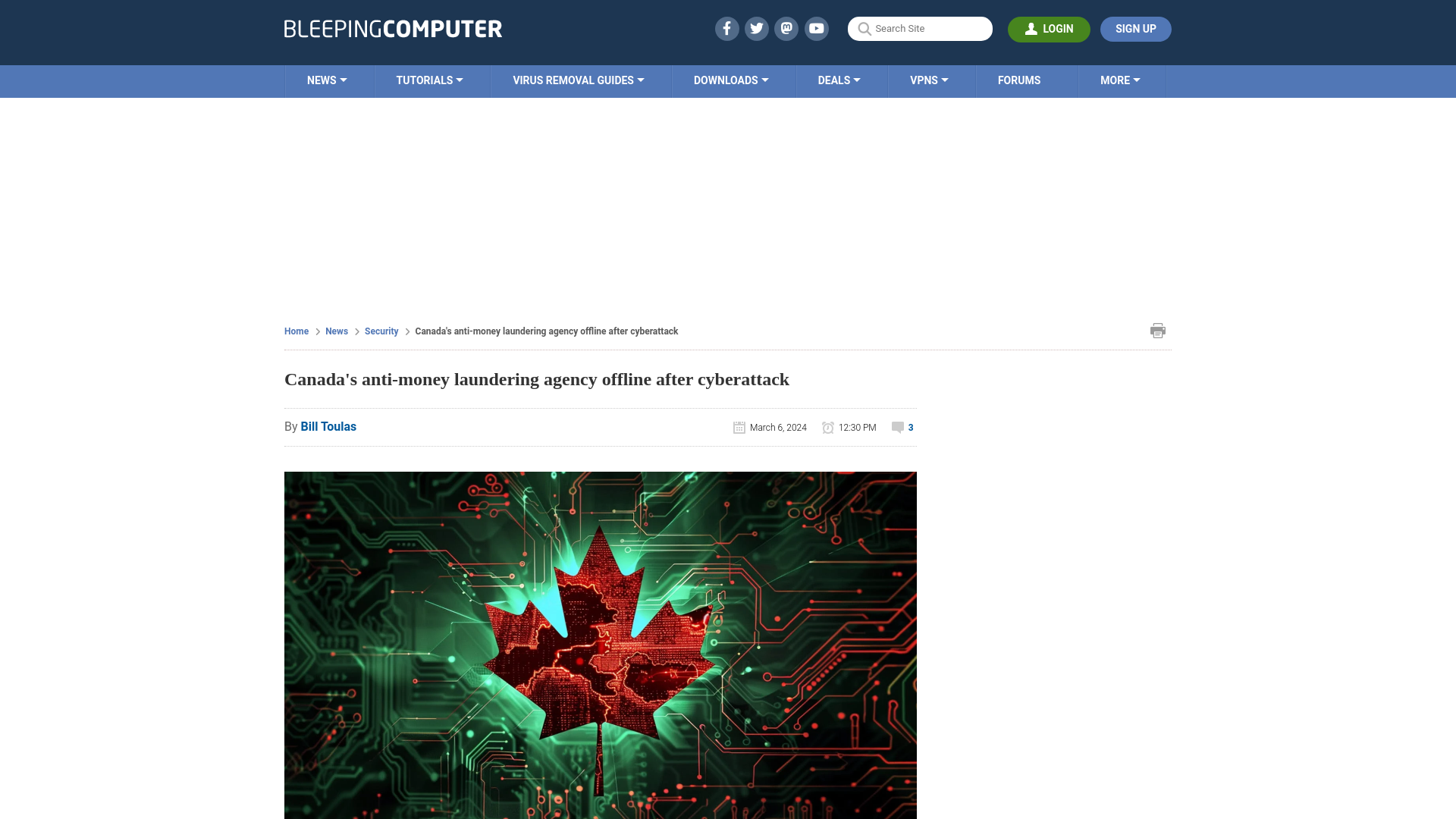This screenshot has height=819, width=1456.
Task: Select the FORUMS menu item
Action: (1019, 80)
